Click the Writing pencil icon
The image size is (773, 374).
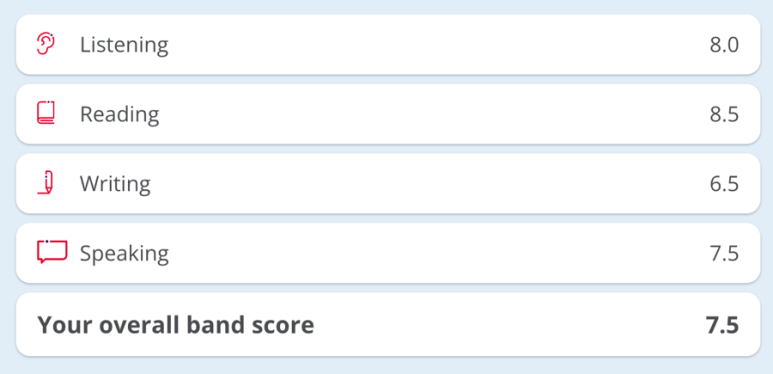click(x=46, y=182)
